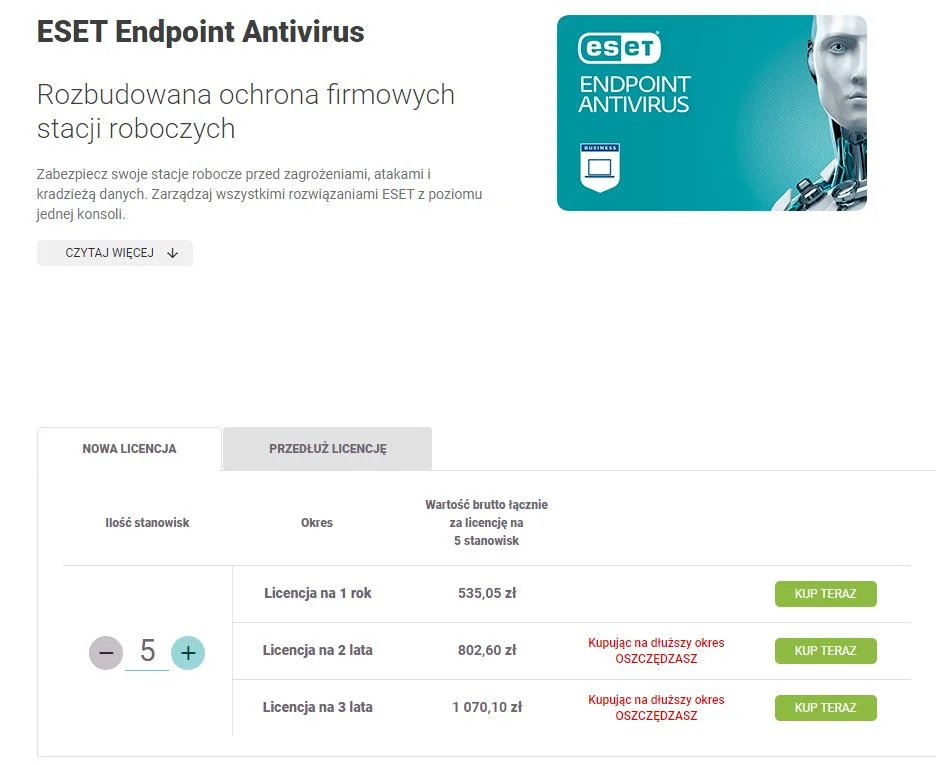Buy the 2-year license with KUP TERAZ

[x=826, y=650]
